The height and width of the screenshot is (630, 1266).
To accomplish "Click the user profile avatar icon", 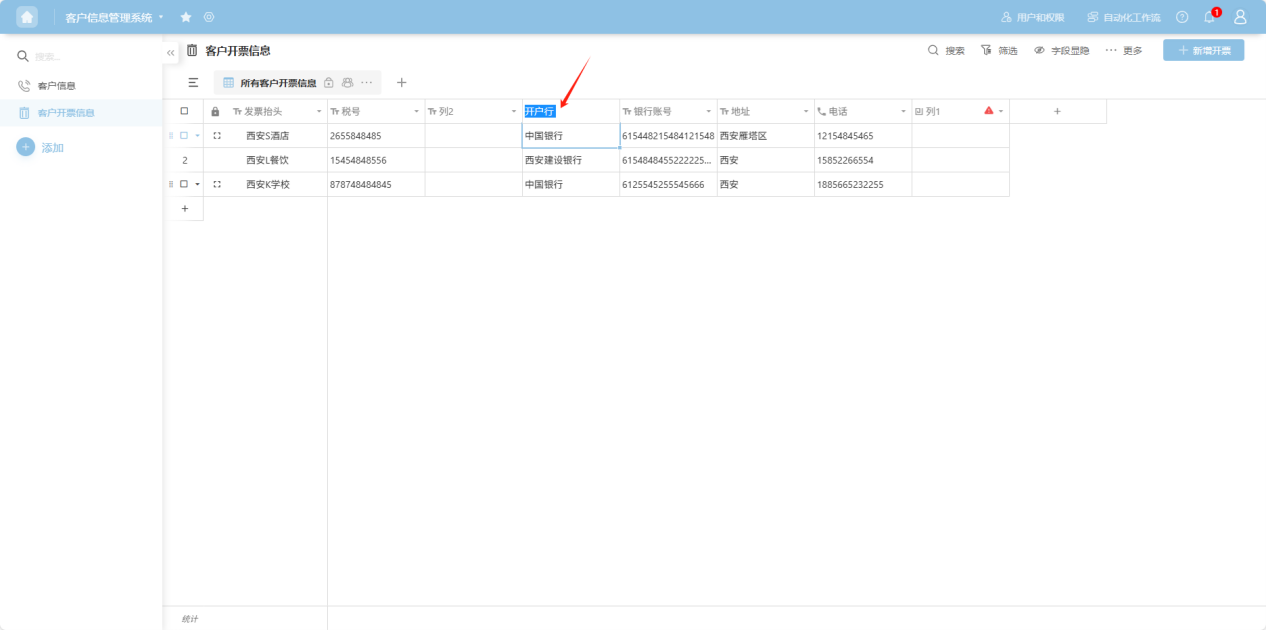I will (x=1240, y=17).
